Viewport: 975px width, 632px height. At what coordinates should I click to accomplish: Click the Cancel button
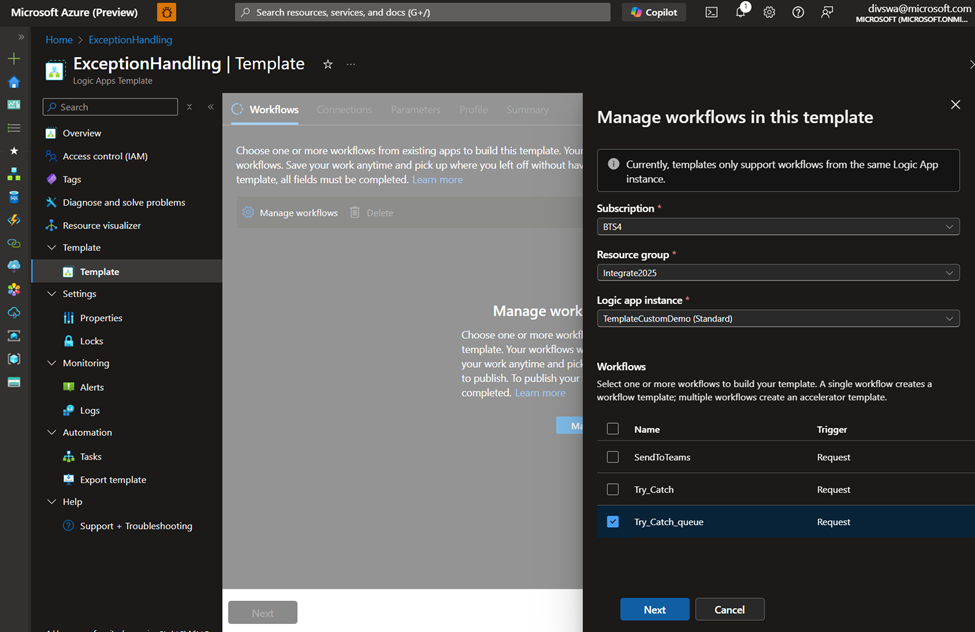(729, 610)
